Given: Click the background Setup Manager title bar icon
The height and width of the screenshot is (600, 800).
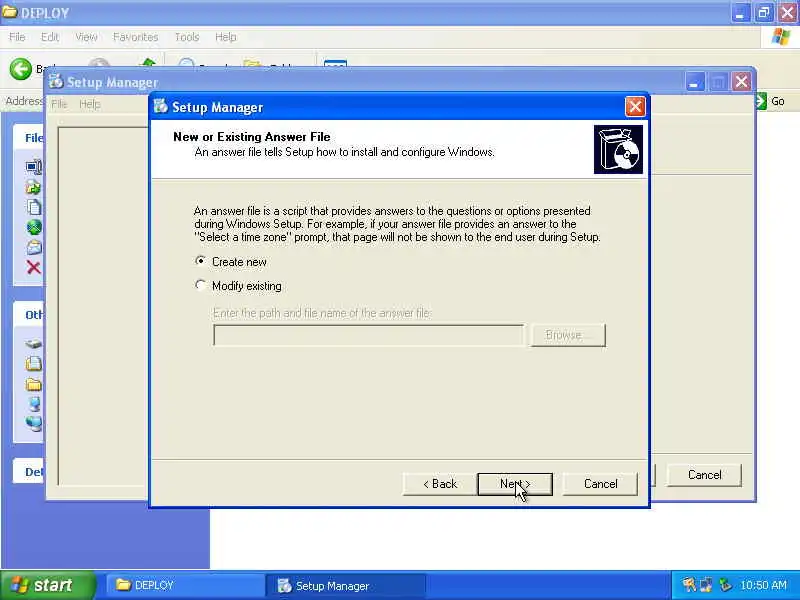Looking at the screenshot, I should pos(56,81).
